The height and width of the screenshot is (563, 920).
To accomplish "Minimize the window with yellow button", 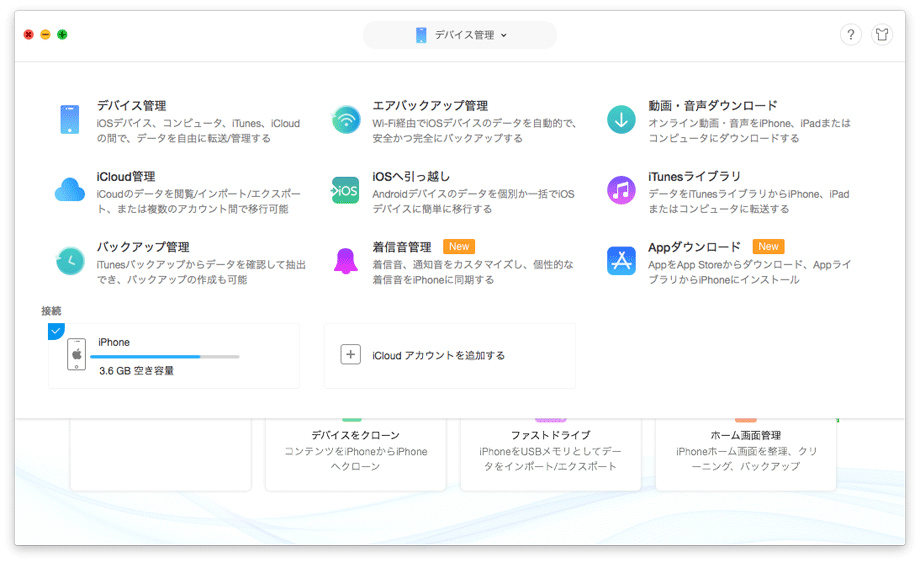I will pyautogui.click(x=45, y=35).
